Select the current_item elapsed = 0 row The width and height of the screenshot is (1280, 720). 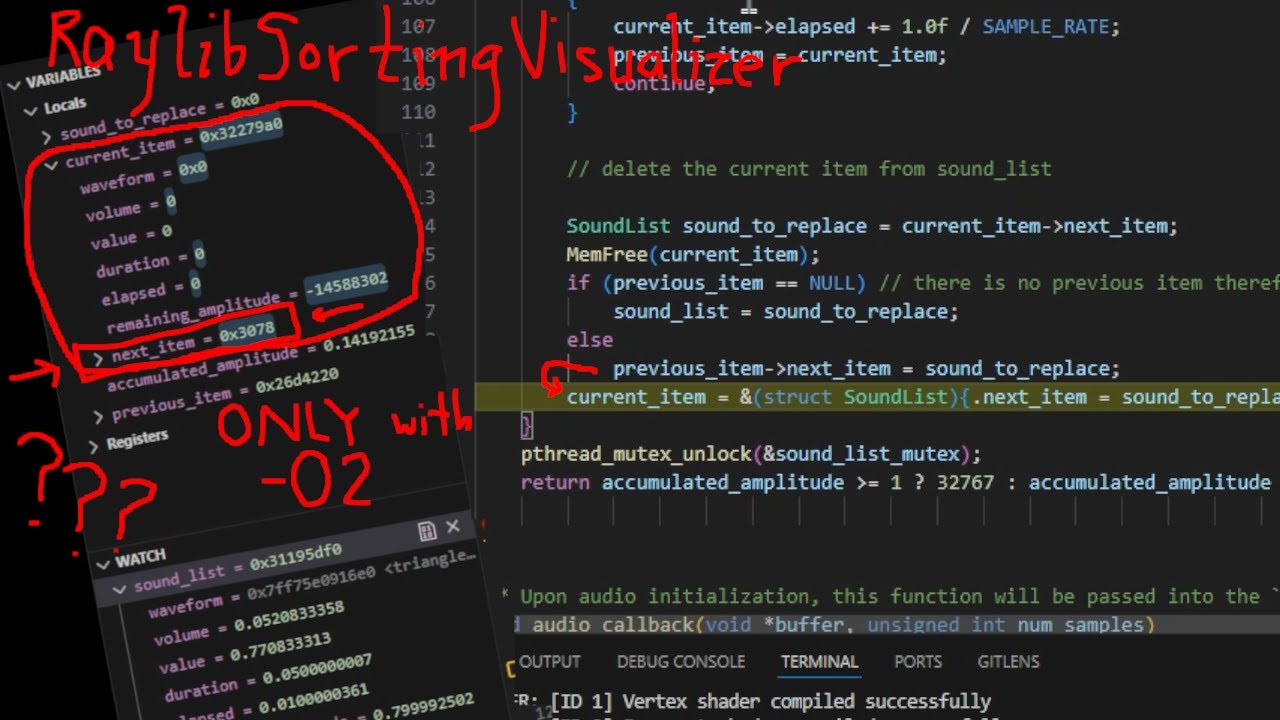point(151,290)
